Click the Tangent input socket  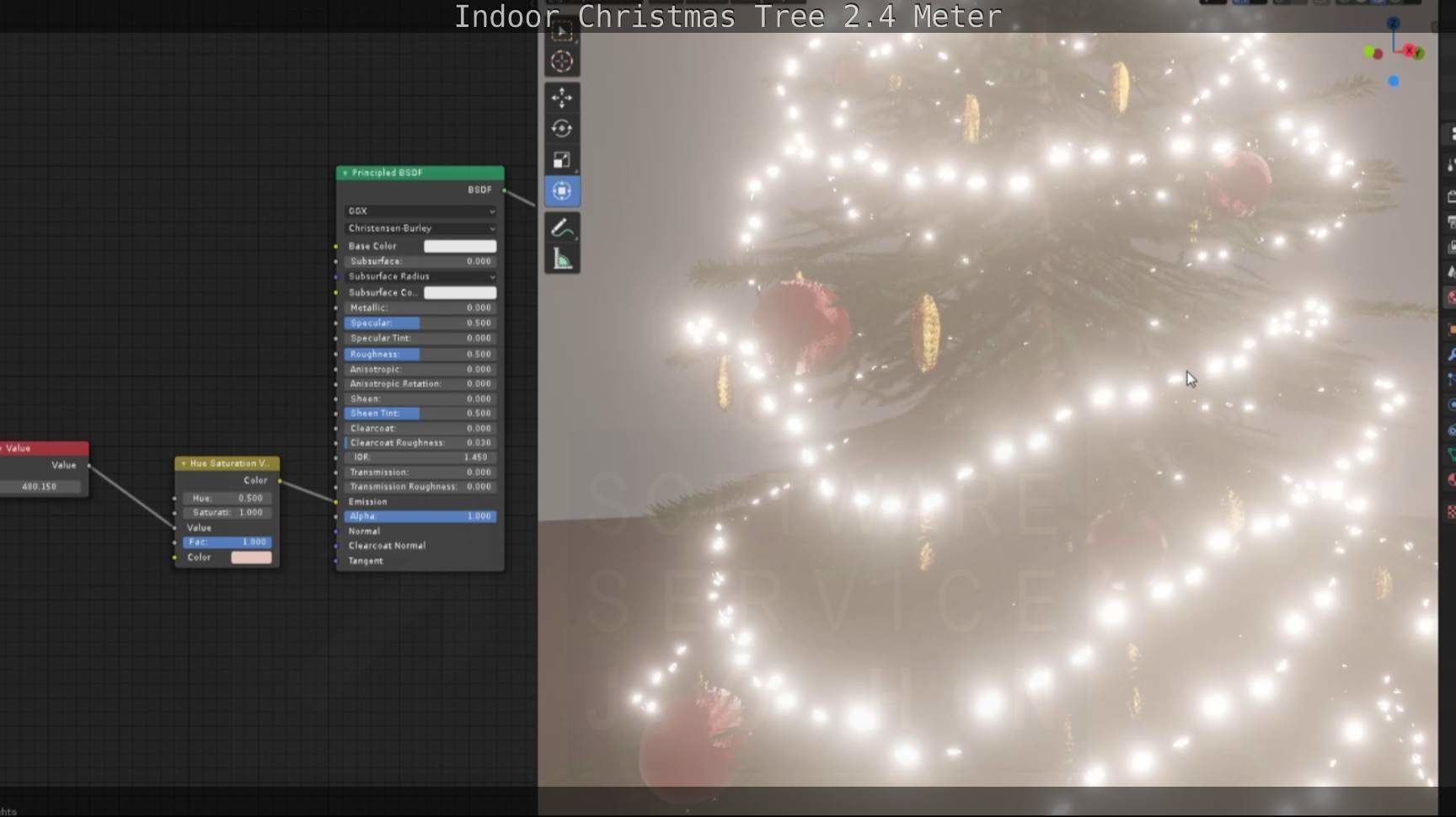(336, 561)
